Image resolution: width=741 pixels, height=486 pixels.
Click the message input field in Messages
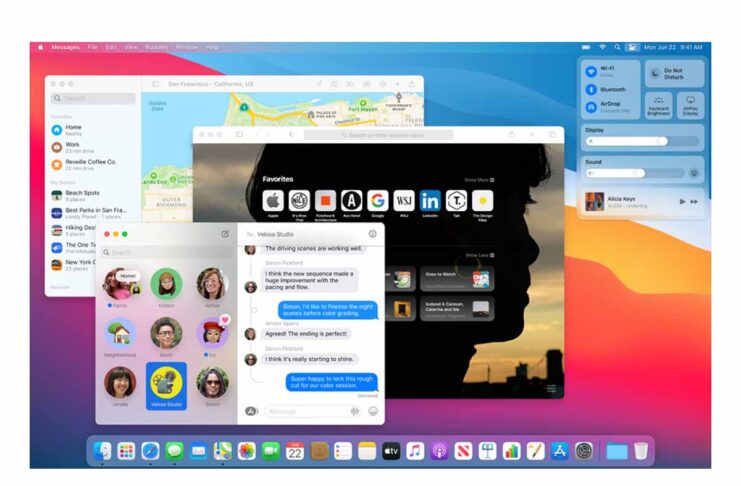pos(314,411)
